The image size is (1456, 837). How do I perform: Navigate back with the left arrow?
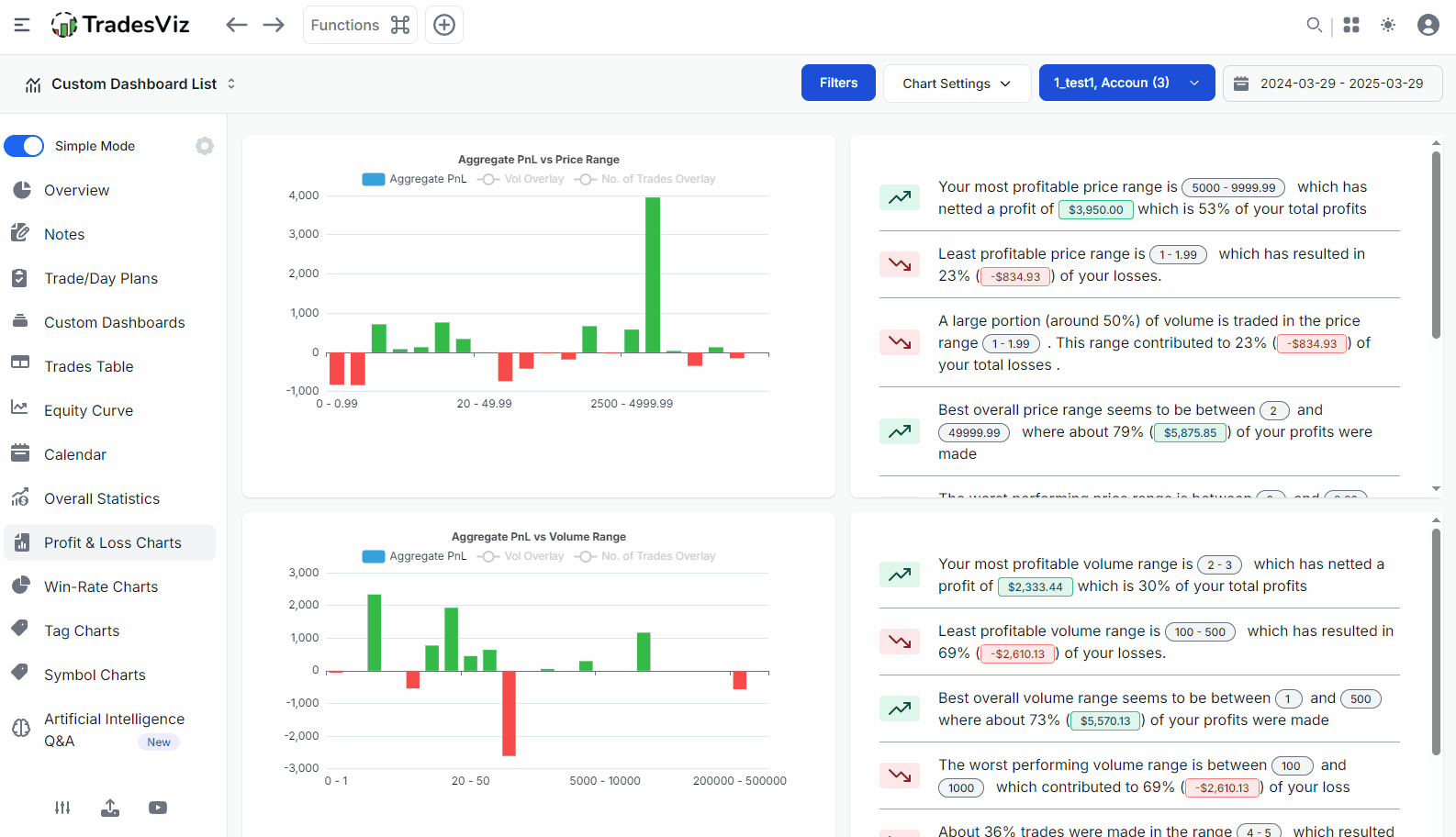coord(236,25)
